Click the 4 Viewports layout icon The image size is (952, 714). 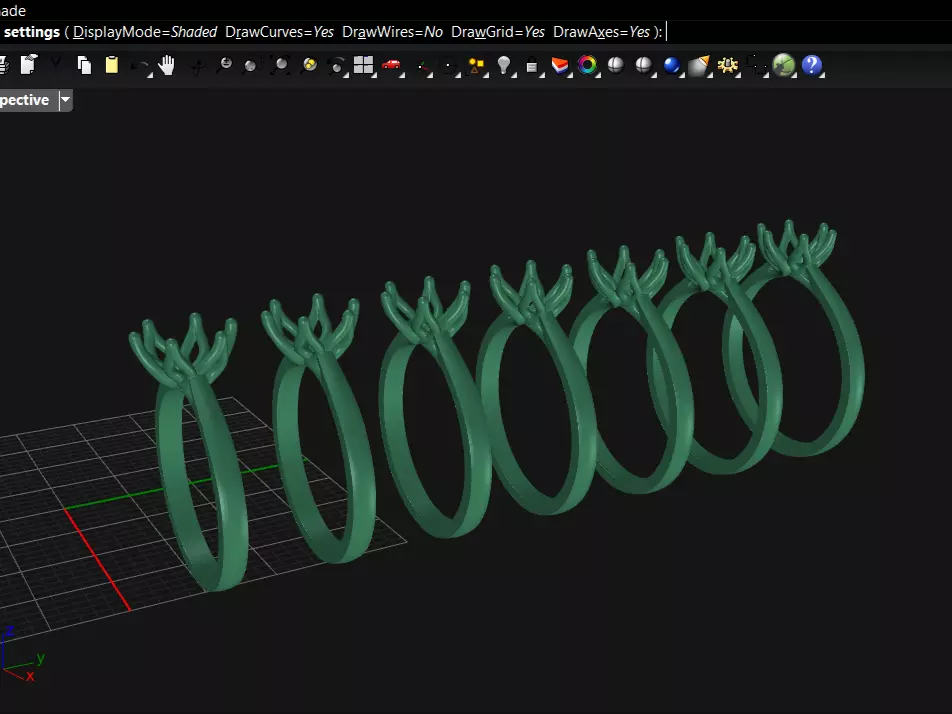click(364, 65)
